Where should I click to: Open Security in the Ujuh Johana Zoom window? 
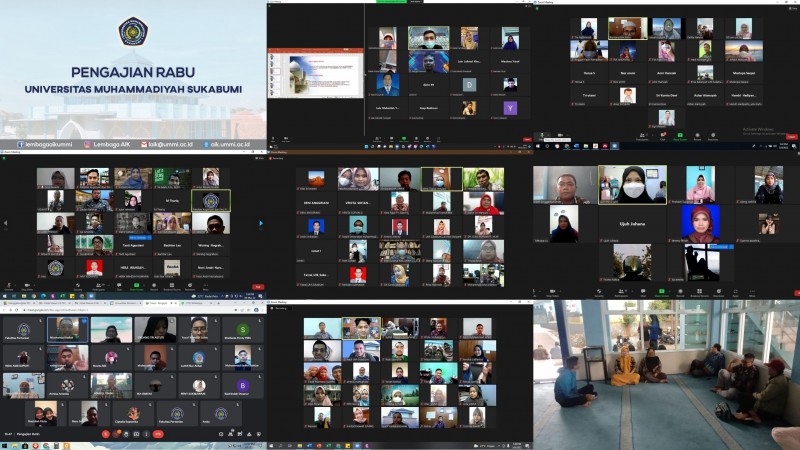tap(598, 294)
